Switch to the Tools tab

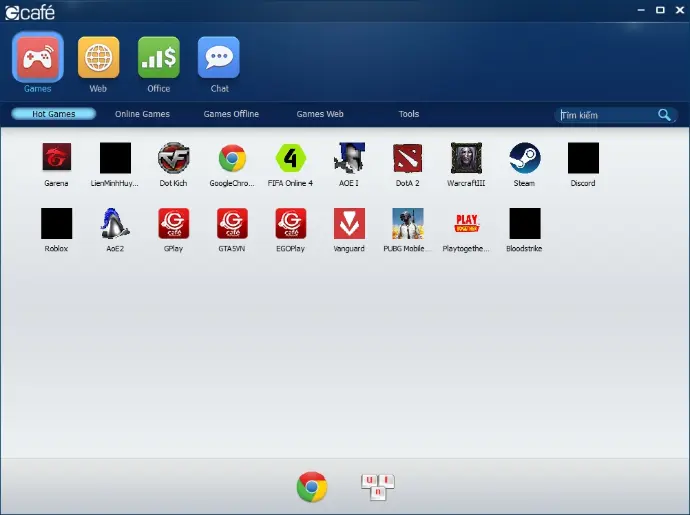point(409,114)
